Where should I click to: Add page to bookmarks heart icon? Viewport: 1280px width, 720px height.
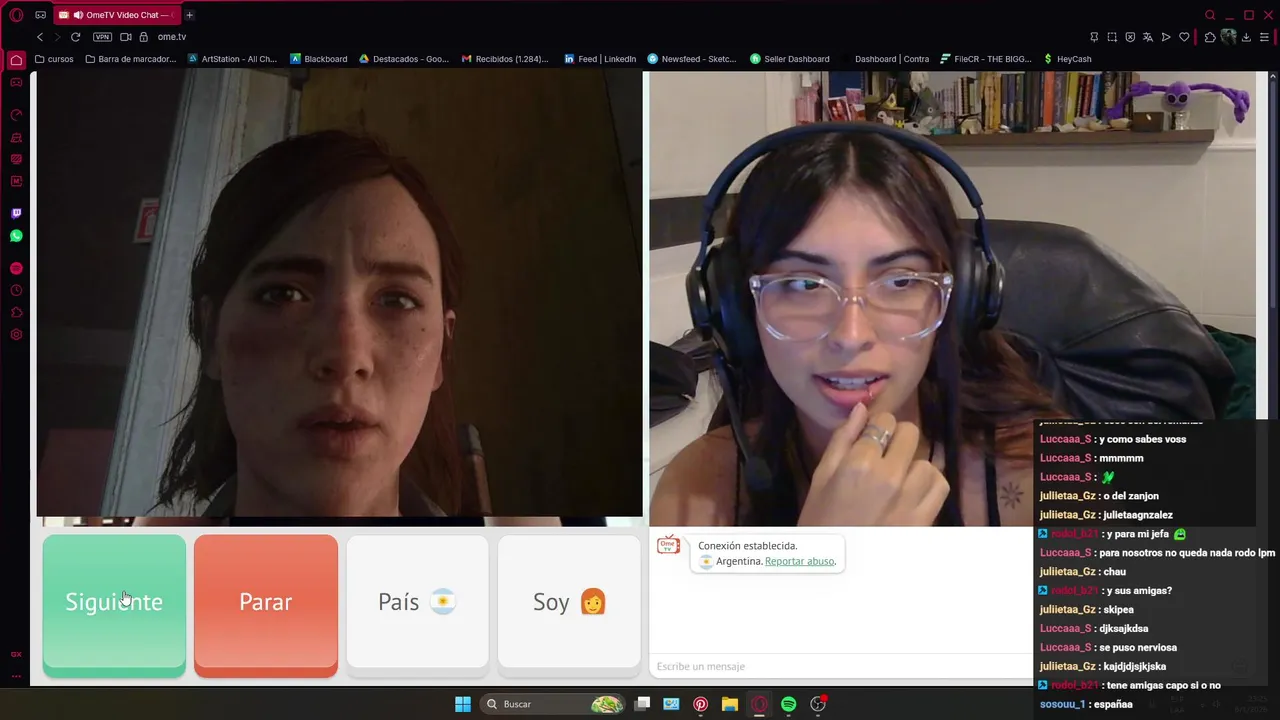(x=1184, y=37)
